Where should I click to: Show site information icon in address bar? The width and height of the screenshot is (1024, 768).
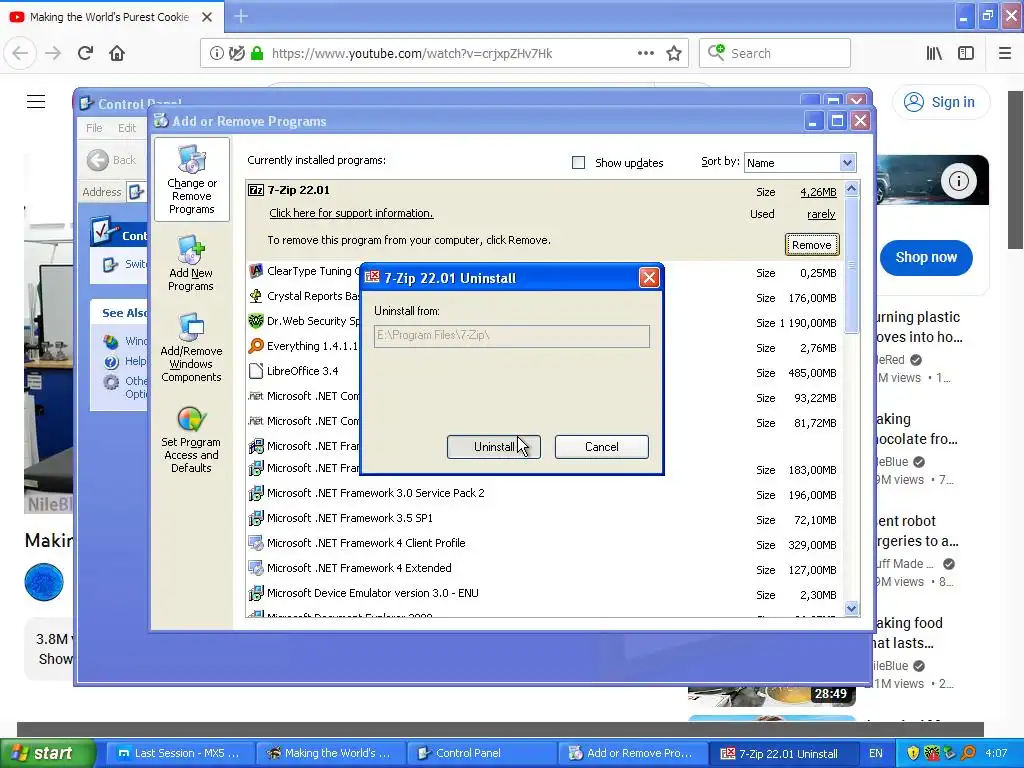216,54
